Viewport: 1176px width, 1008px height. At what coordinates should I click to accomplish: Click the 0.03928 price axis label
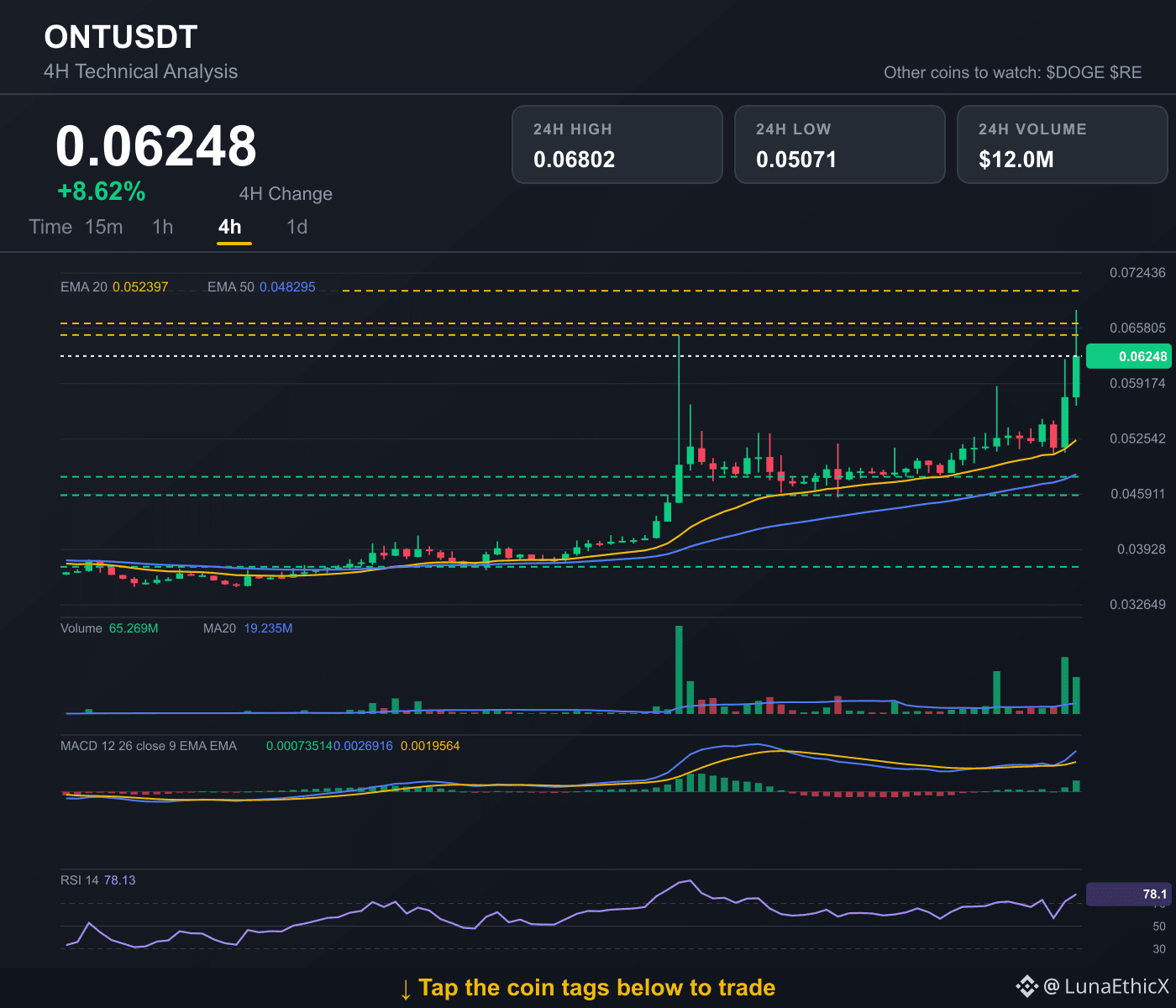tap(1141, 549)
